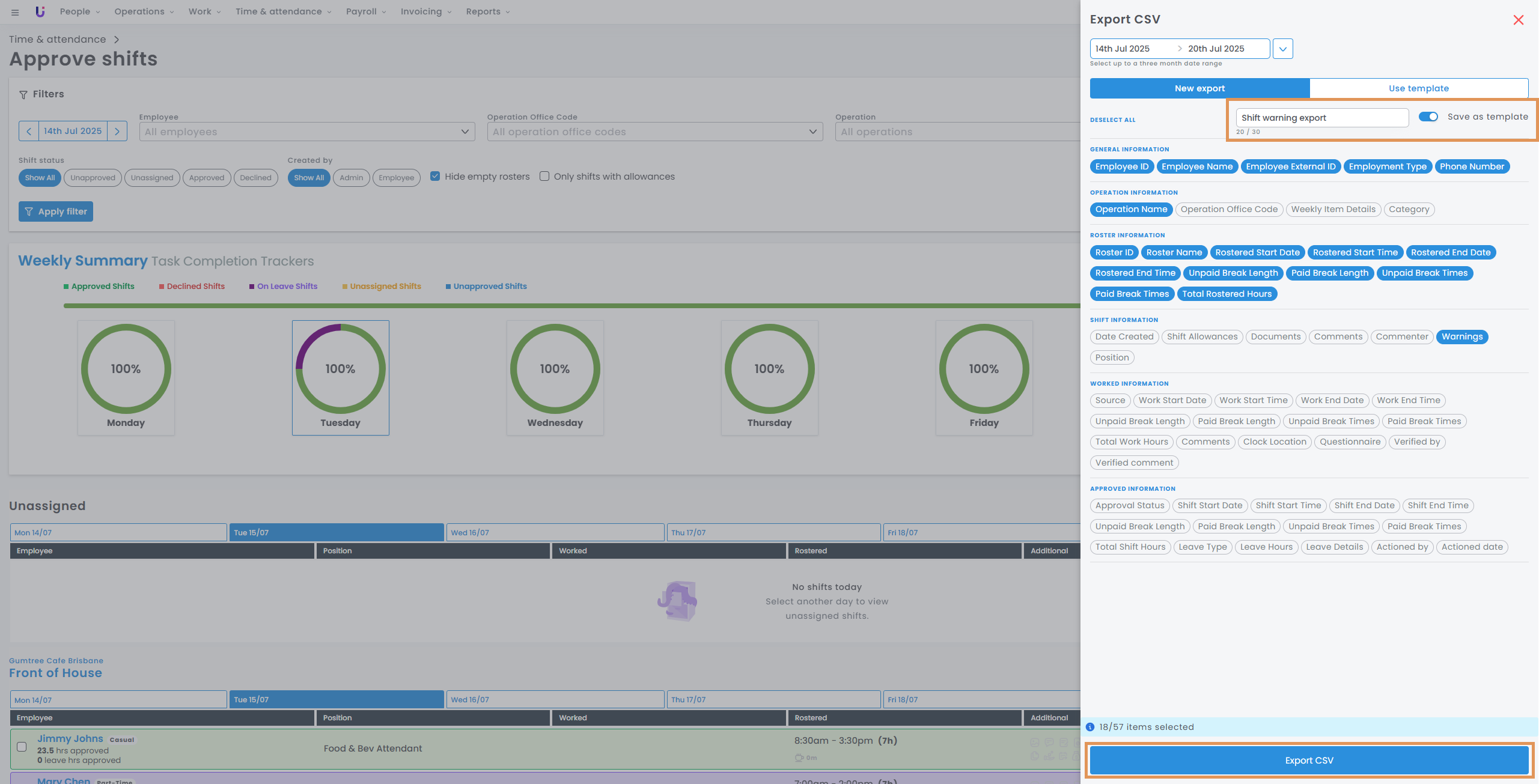This screenshot has width=1539, height=784.
Task: Open the date range preset dropdown
Action: click(x=1282, y=49)
